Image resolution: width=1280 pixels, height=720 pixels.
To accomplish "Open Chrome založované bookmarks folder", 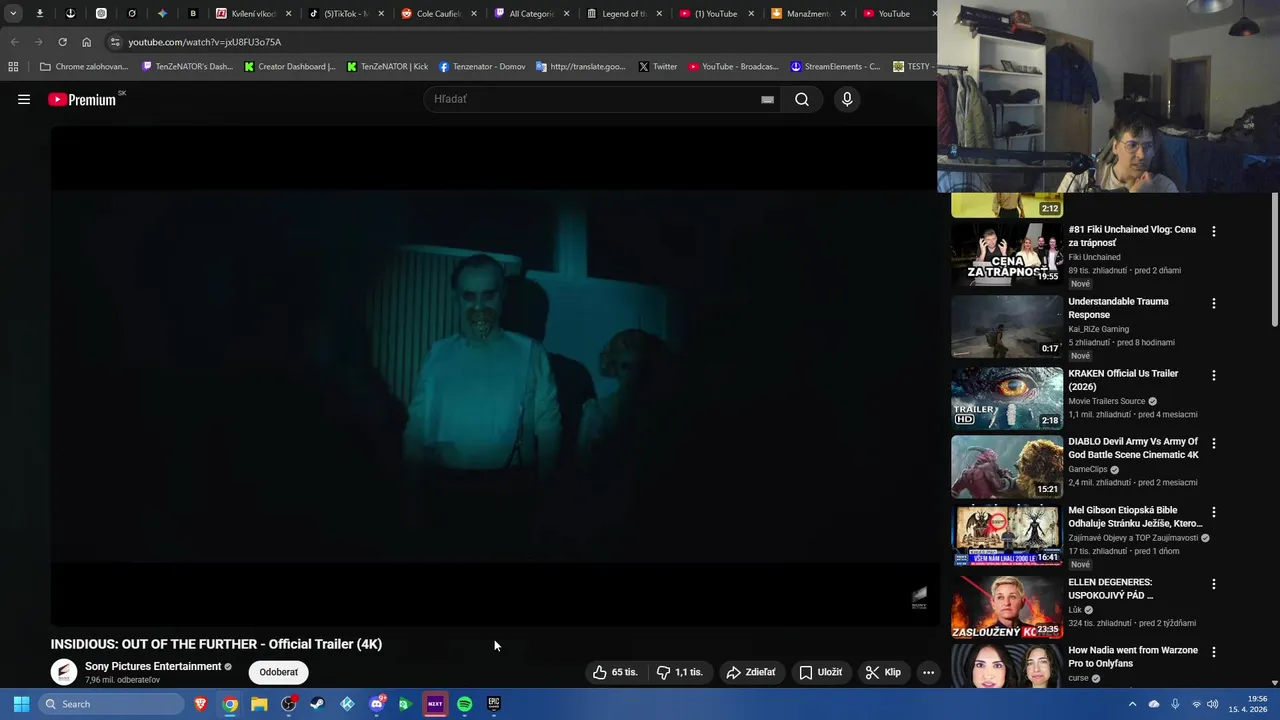I will tap(84, 67).
